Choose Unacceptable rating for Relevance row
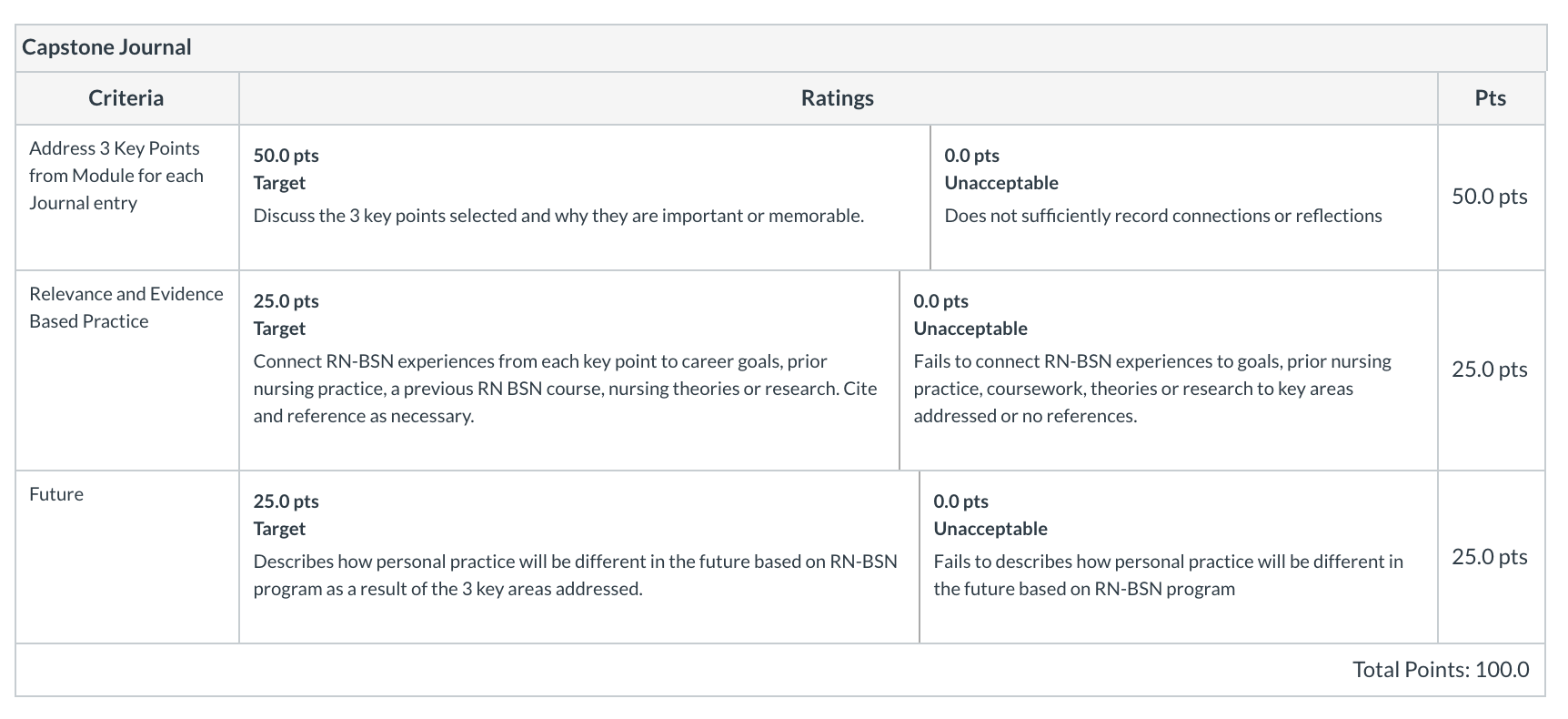1568x719 pixels. (x=1169, y=370)
